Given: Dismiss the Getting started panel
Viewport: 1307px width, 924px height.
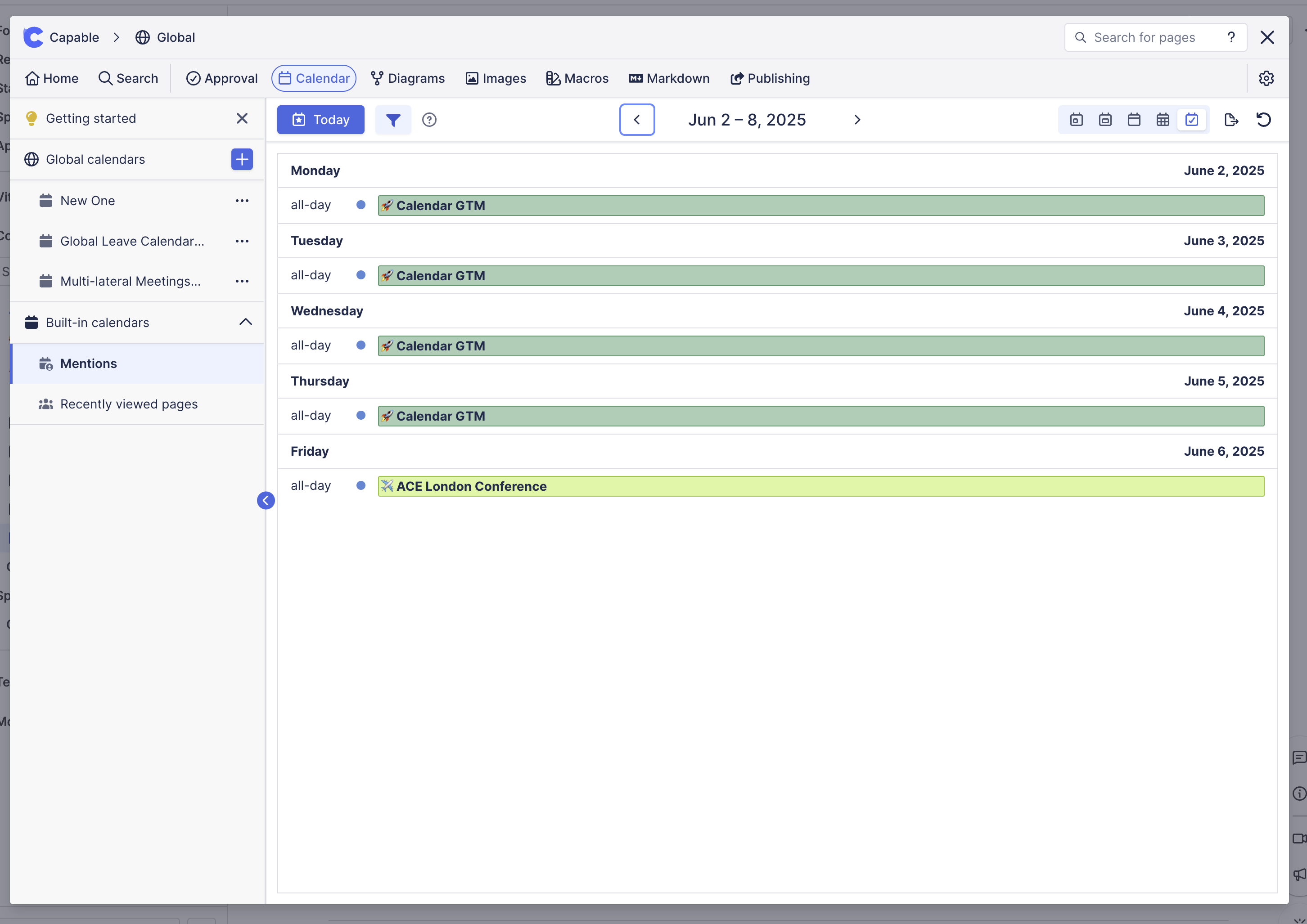Looking at the screenshot, I should [242, 118].
